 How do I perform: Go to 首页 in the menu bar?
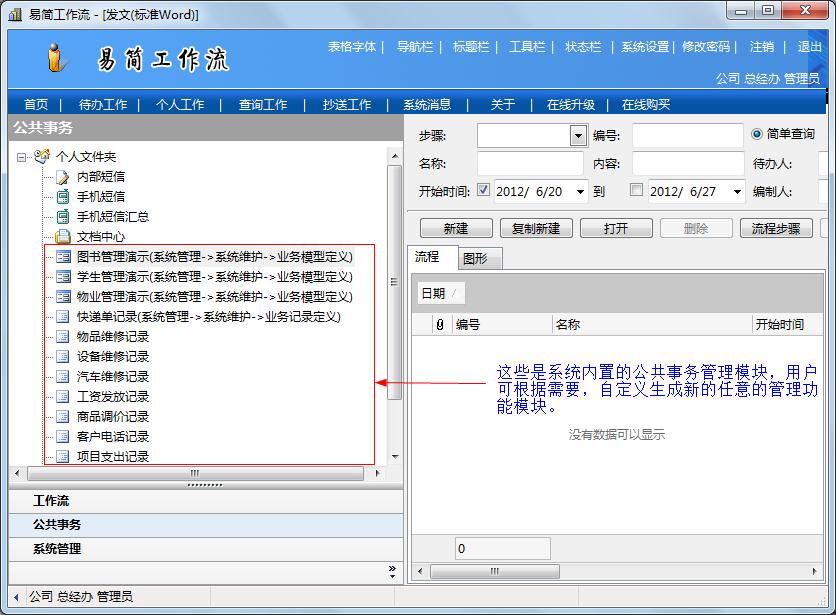tap(36, 105)
